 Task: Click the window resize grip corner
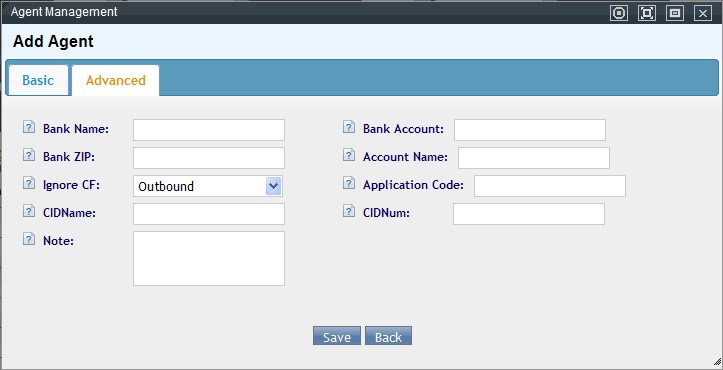click(717, 362)
